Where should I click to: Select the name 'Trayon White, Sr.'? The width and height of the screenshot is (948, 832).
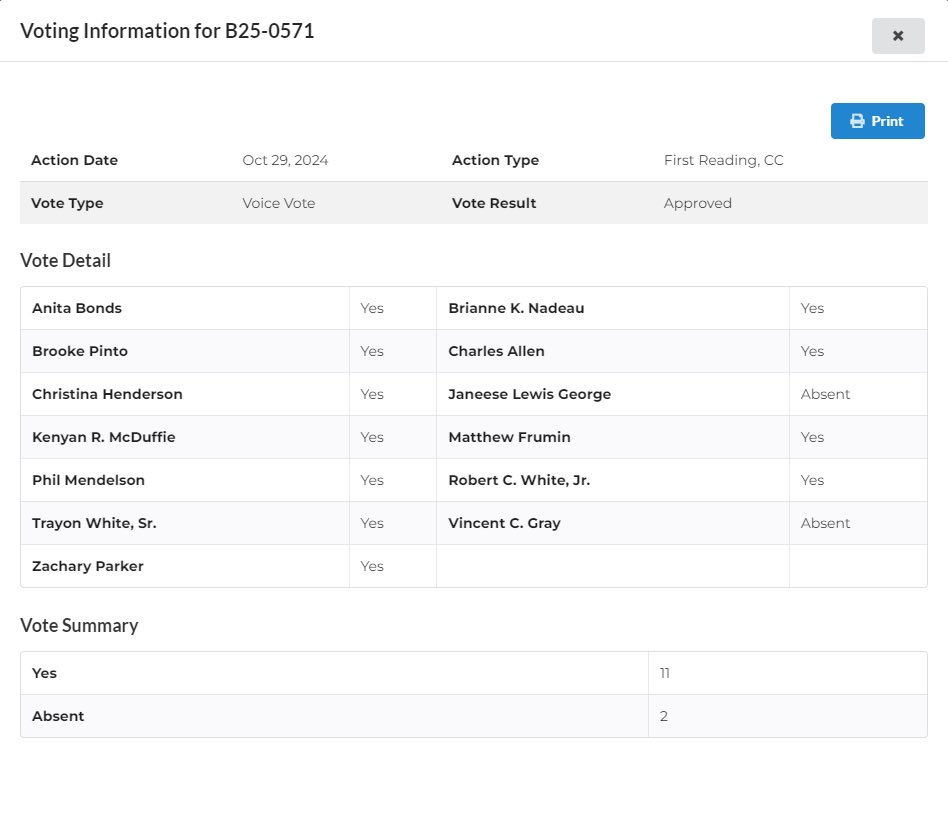point(94,522)
